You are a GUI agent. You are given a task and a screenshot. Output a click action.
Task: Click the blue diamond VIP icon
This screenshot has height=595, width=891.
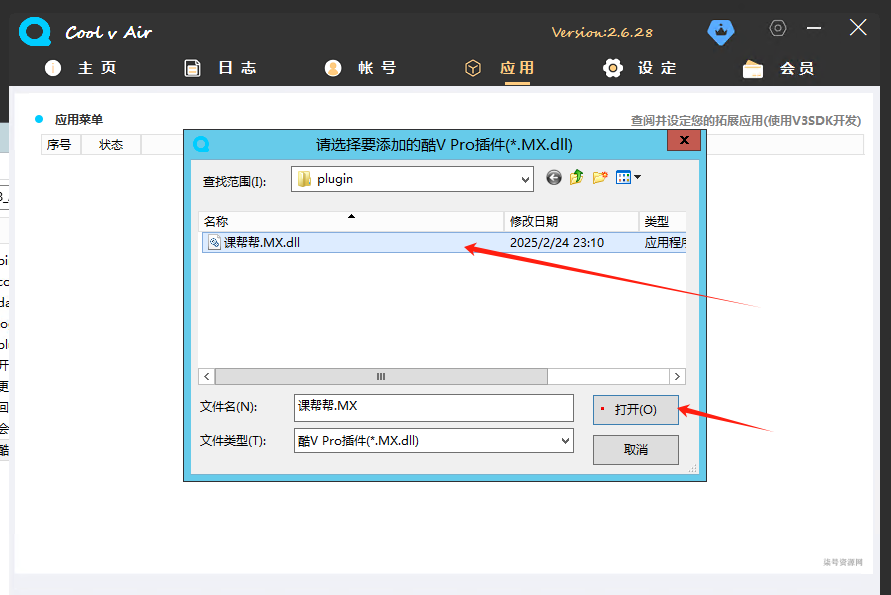pyautogui.click(x=721, y=31)
